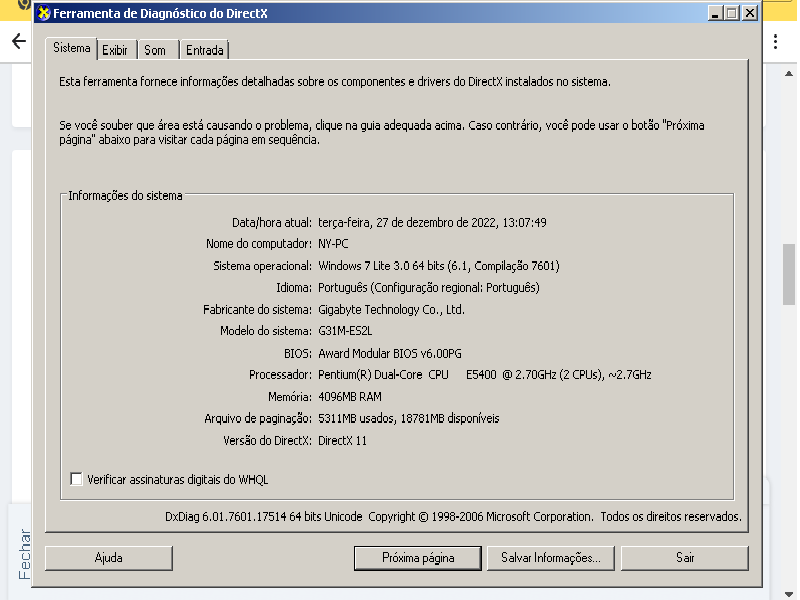
Task: Click the DxDiag 6.01.7601.17514 copyright line
Action: click(x=453, y=517)
